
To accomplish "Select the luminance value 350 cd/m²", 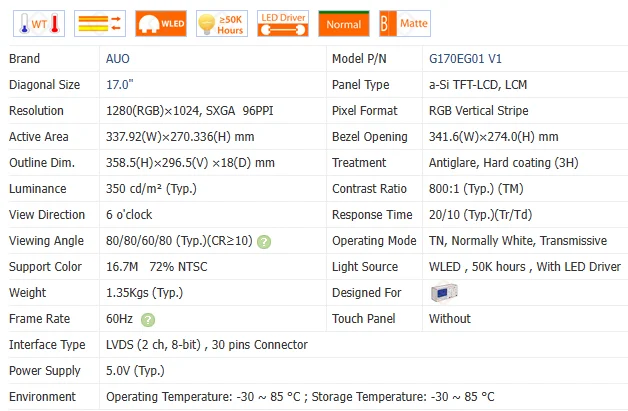I will click(x=133, y=189).
